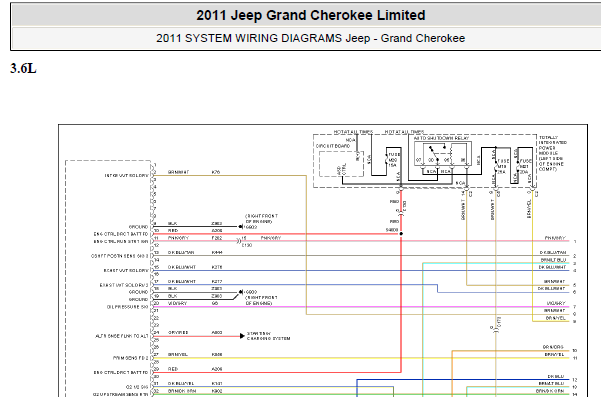Click the relay terminal "86" label
This screenshot has width=601, height=397.
463,160
